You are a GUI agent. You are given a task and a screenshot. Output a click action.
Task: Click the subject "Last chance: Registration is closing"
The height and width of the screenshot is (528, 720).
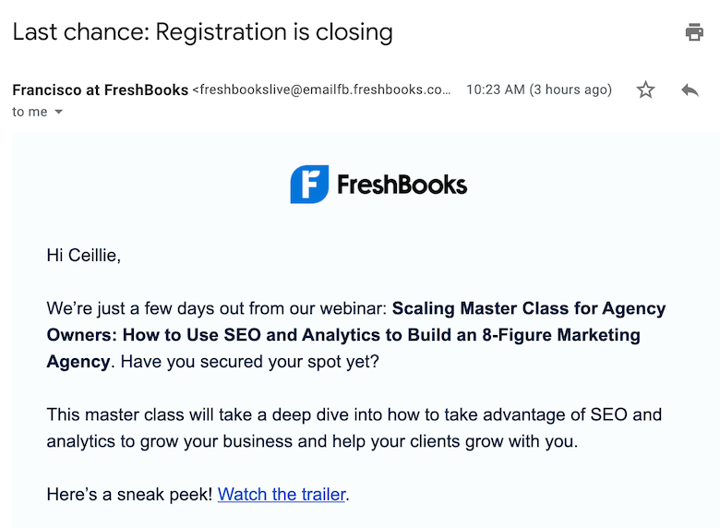click(x=202, y=33)
